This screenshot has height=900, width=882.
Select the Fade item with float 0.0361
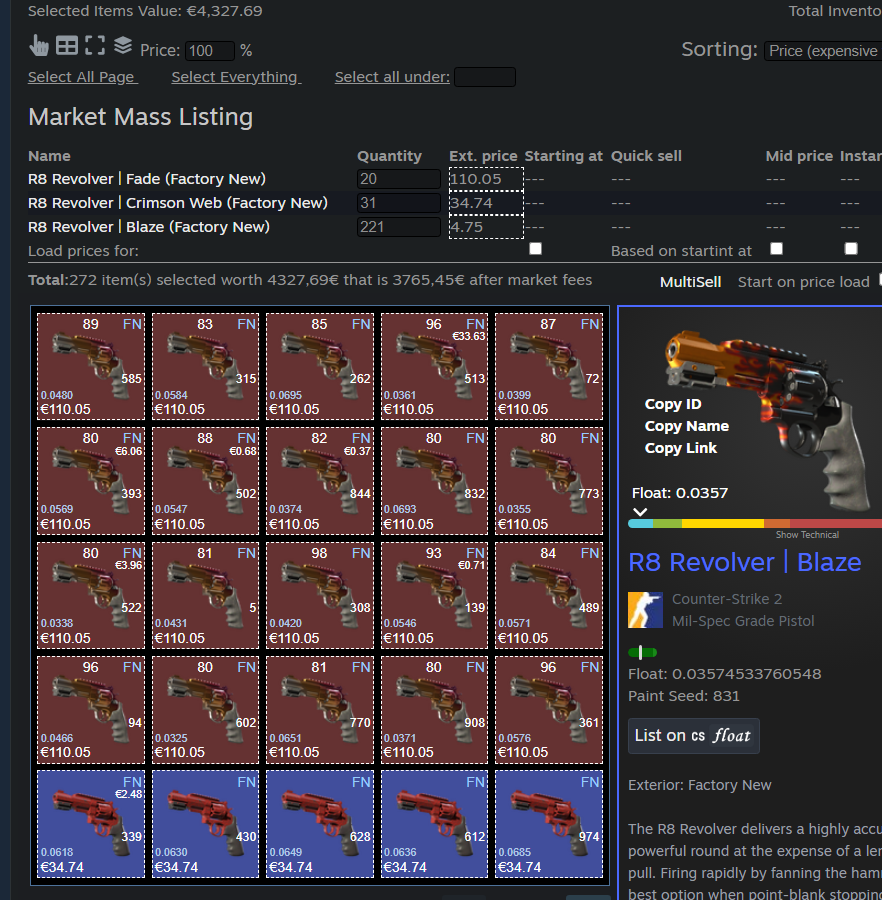[x=434, y=367]
